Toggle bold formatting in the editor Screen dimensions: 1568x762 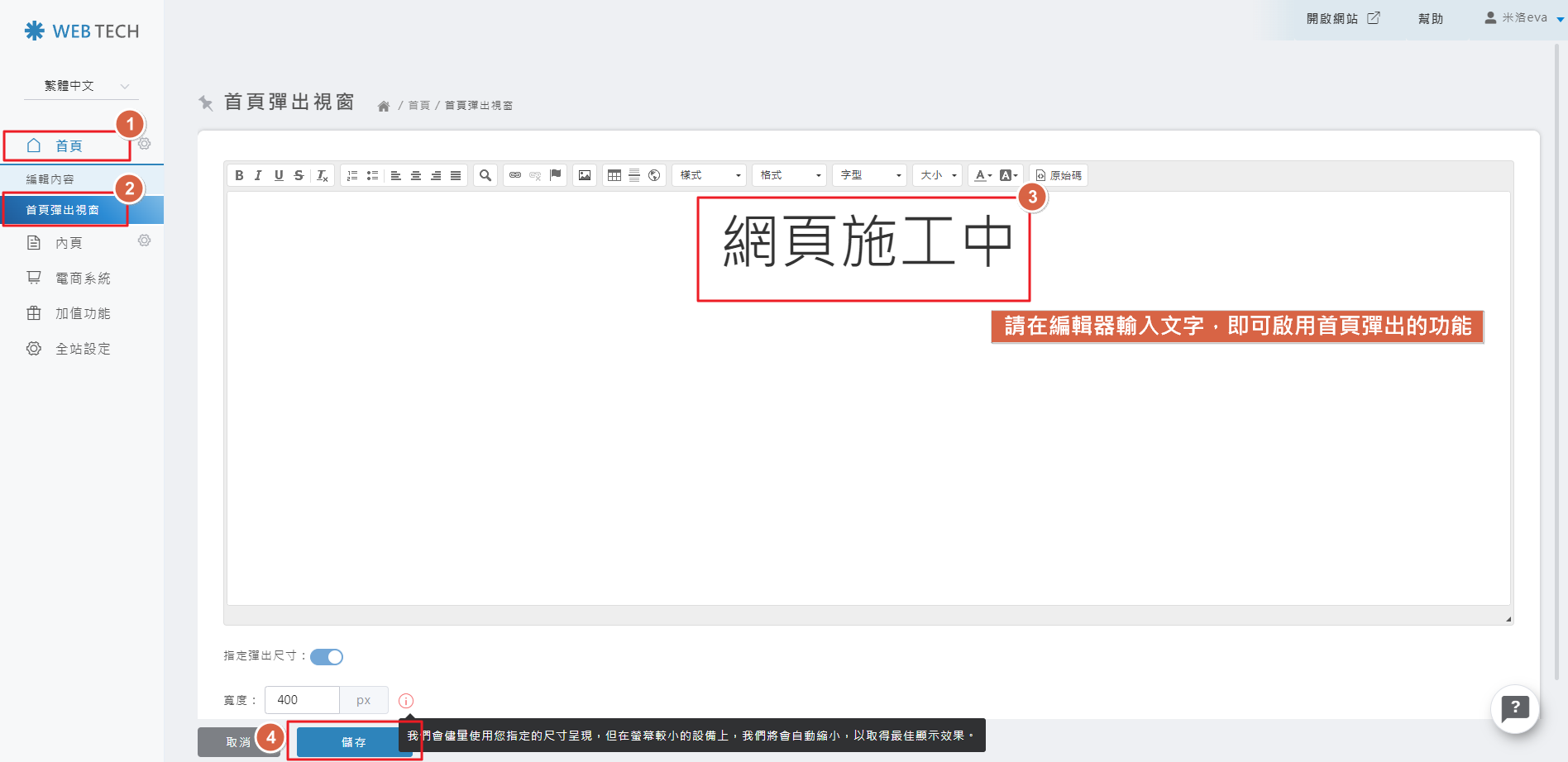[x=239, y=175]
